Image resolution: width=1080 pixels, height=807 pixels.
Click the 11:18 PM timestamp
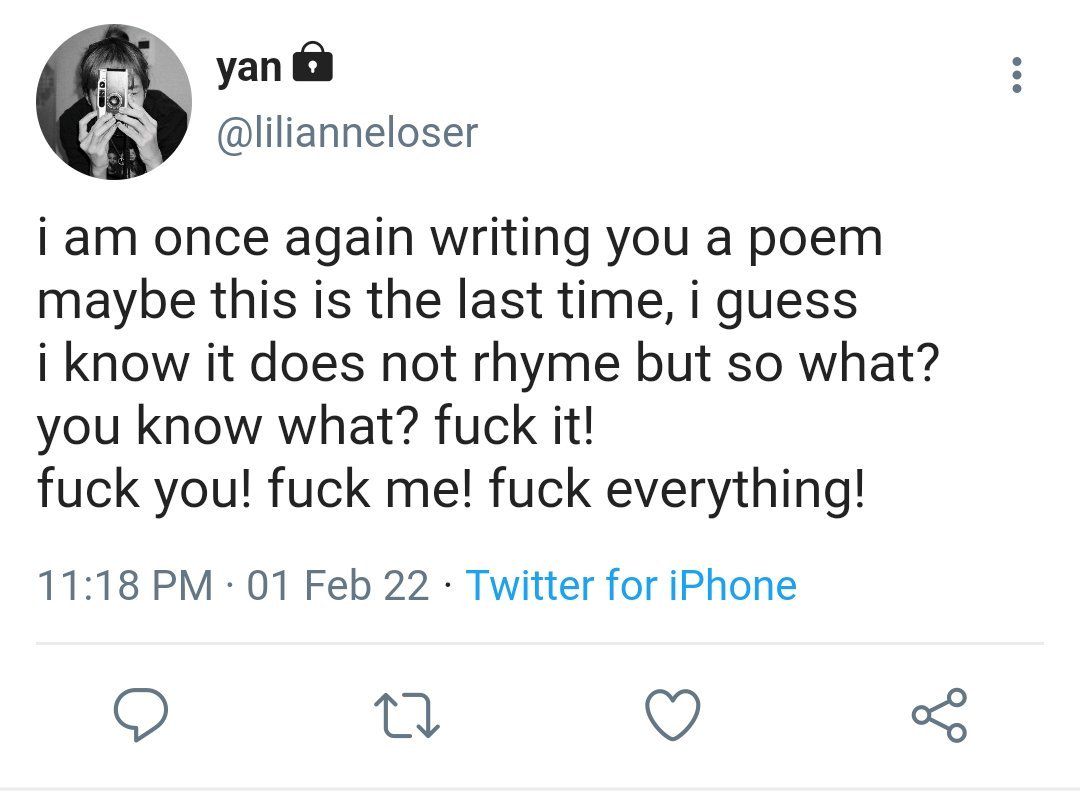point(125,585)
